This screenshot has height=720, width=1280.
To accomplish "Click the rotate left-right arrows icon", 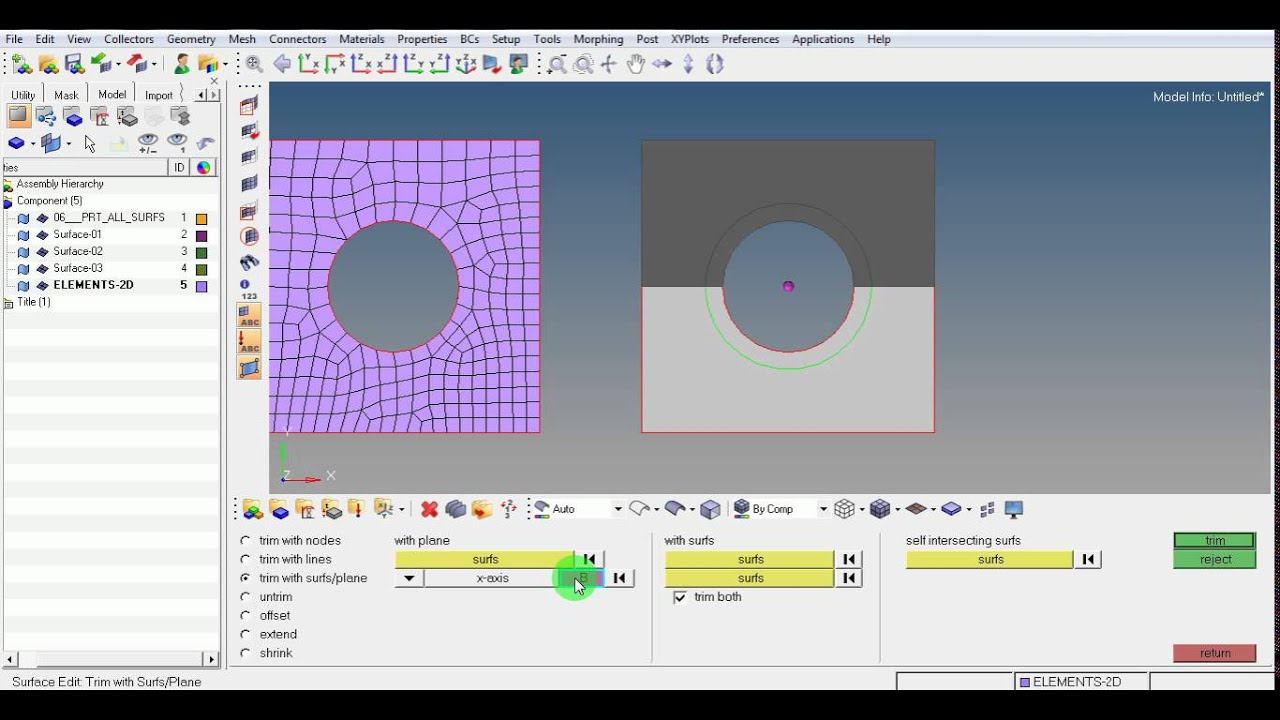I will 662,64.
